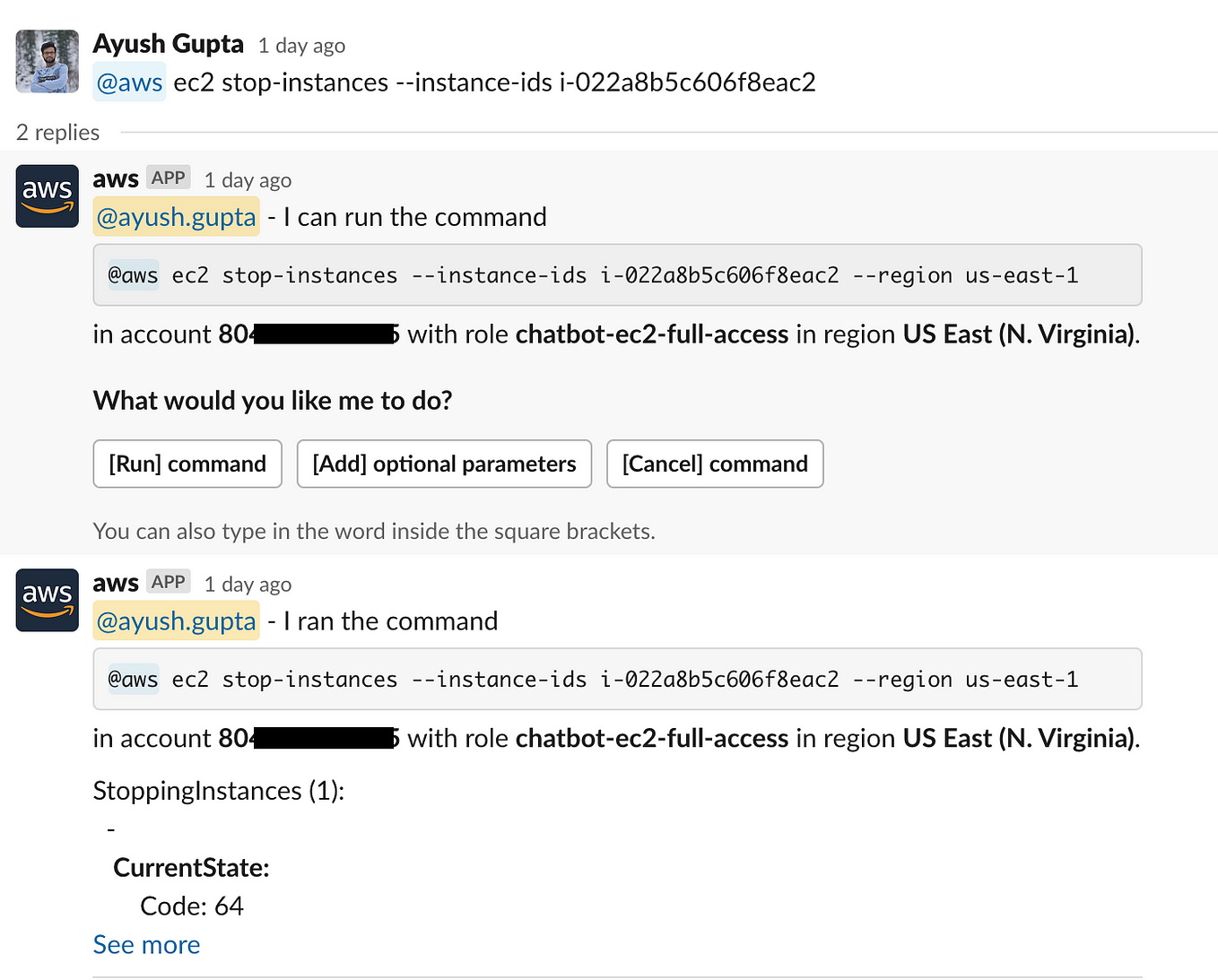
Task: Expand output with See more link
Action: click(147, 945)
